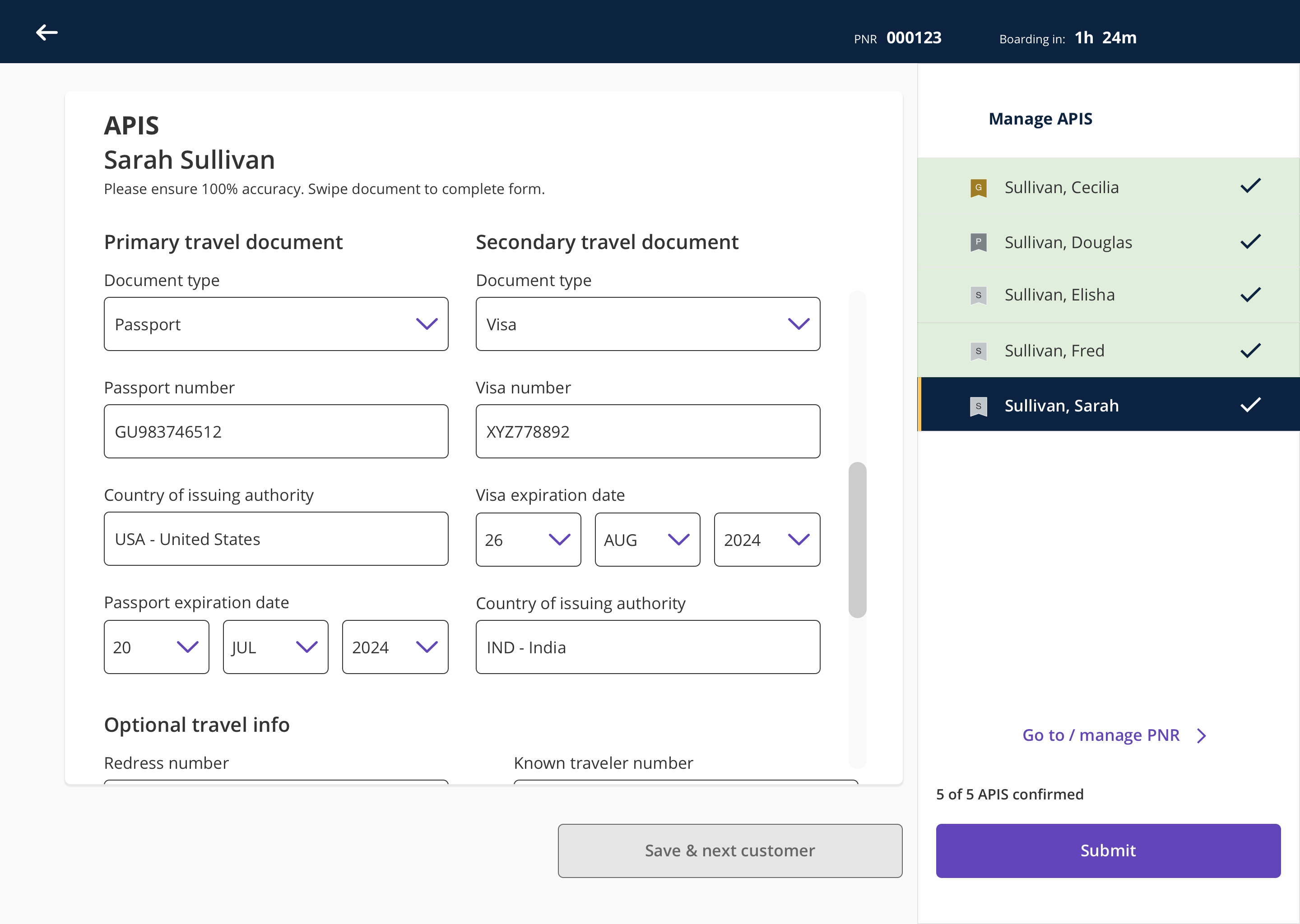Click the passport issuing country field USA - United States
Screen dimensions: 1300x924
(276, 539)
